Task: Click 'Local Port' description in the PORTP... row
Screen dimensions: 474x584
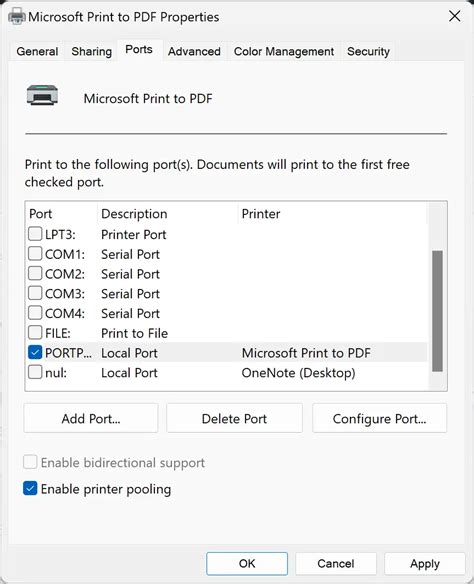Action: point(129,353)
